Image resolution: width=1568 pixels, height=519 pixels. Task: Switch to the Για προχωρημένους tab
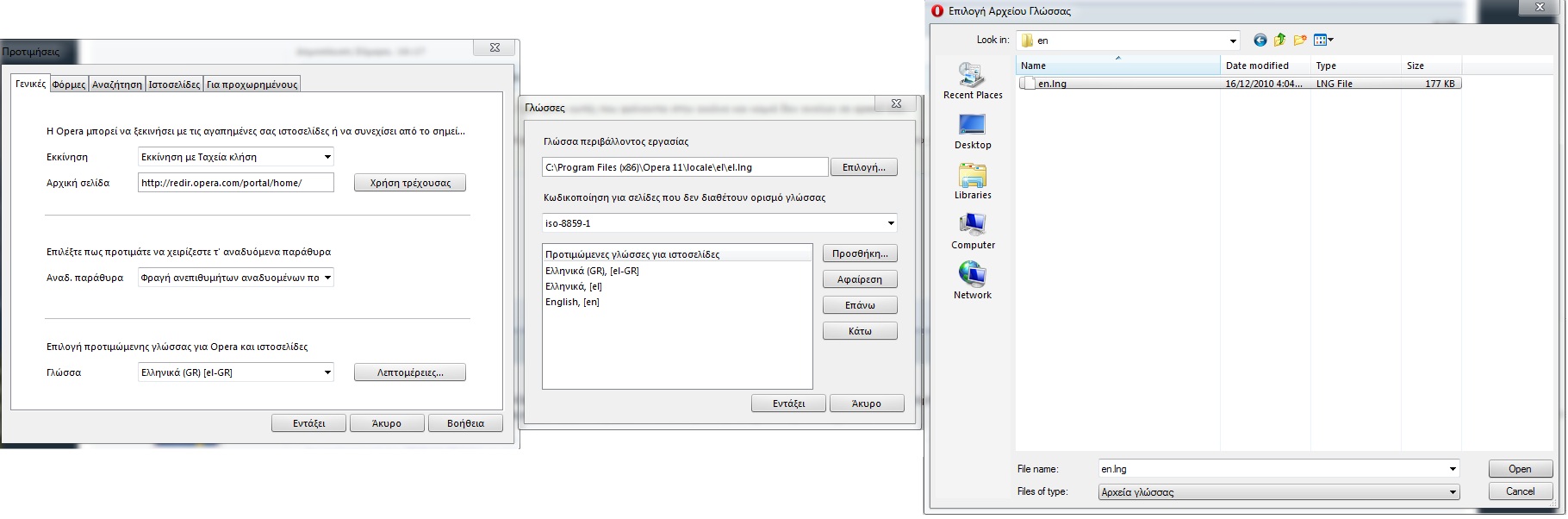click(x=252, y=84)
